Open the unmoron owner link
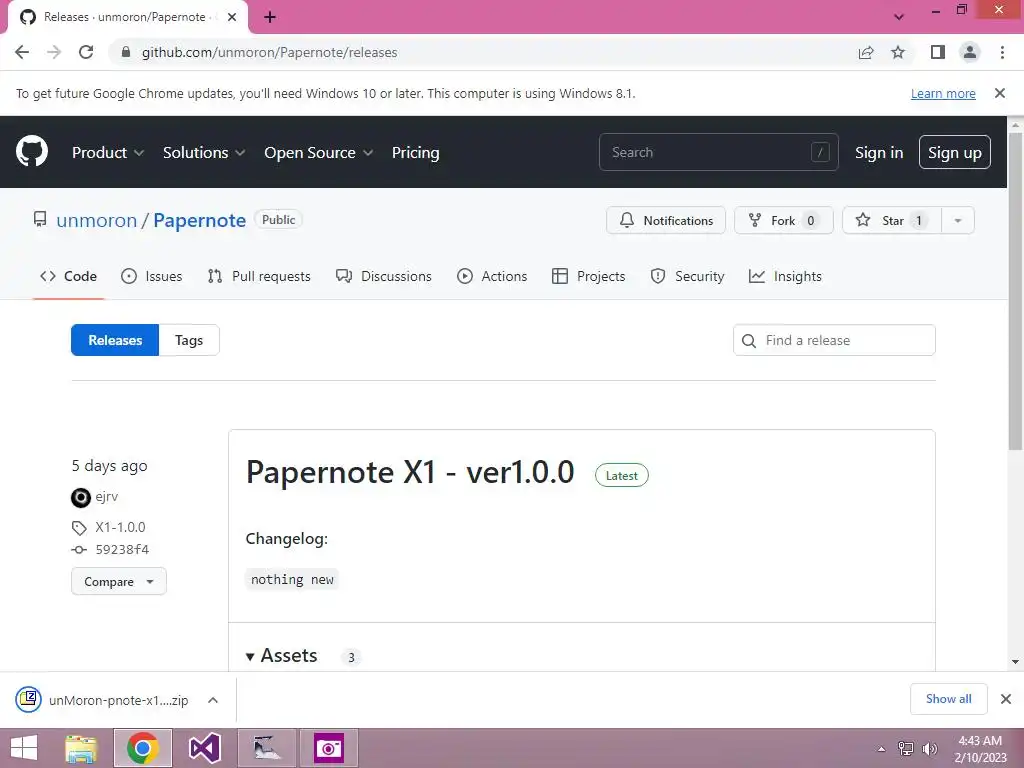 point(97,221)
